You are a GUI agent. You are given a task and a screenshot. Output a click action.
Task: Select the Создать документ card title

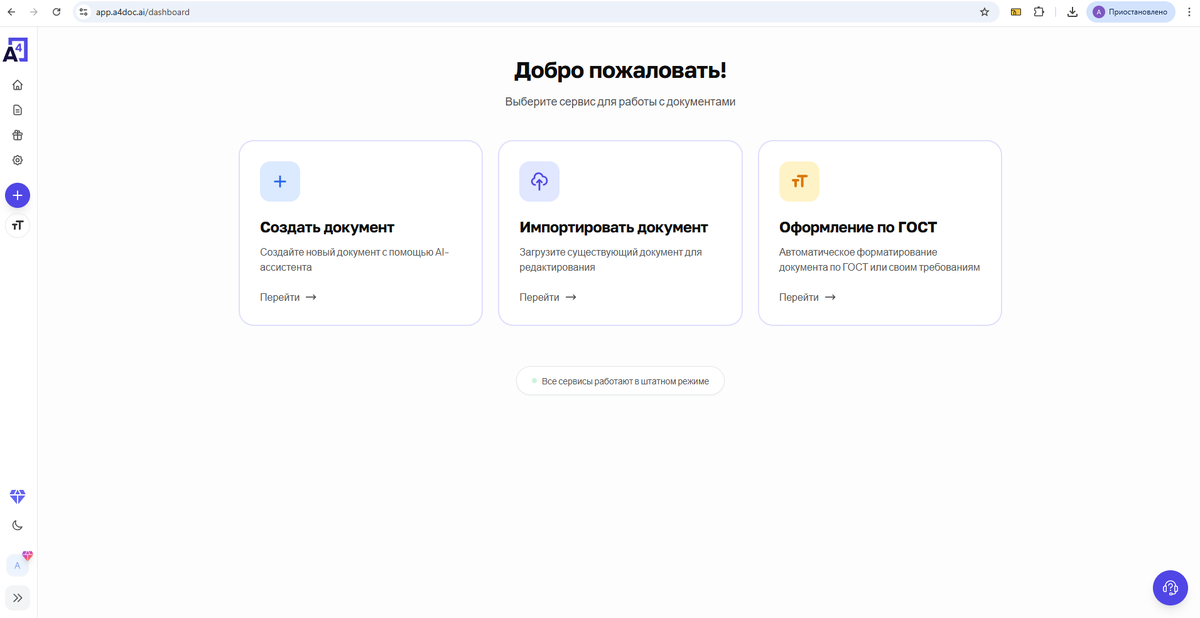[327, 228]
